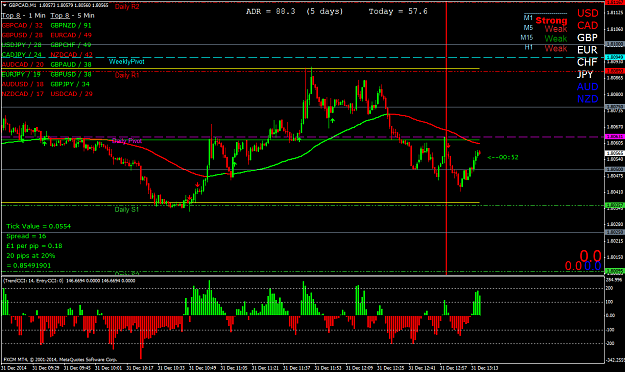Click the '31 Dec 12:09' time axis label

pyautogui.click(x=360, y=368)
